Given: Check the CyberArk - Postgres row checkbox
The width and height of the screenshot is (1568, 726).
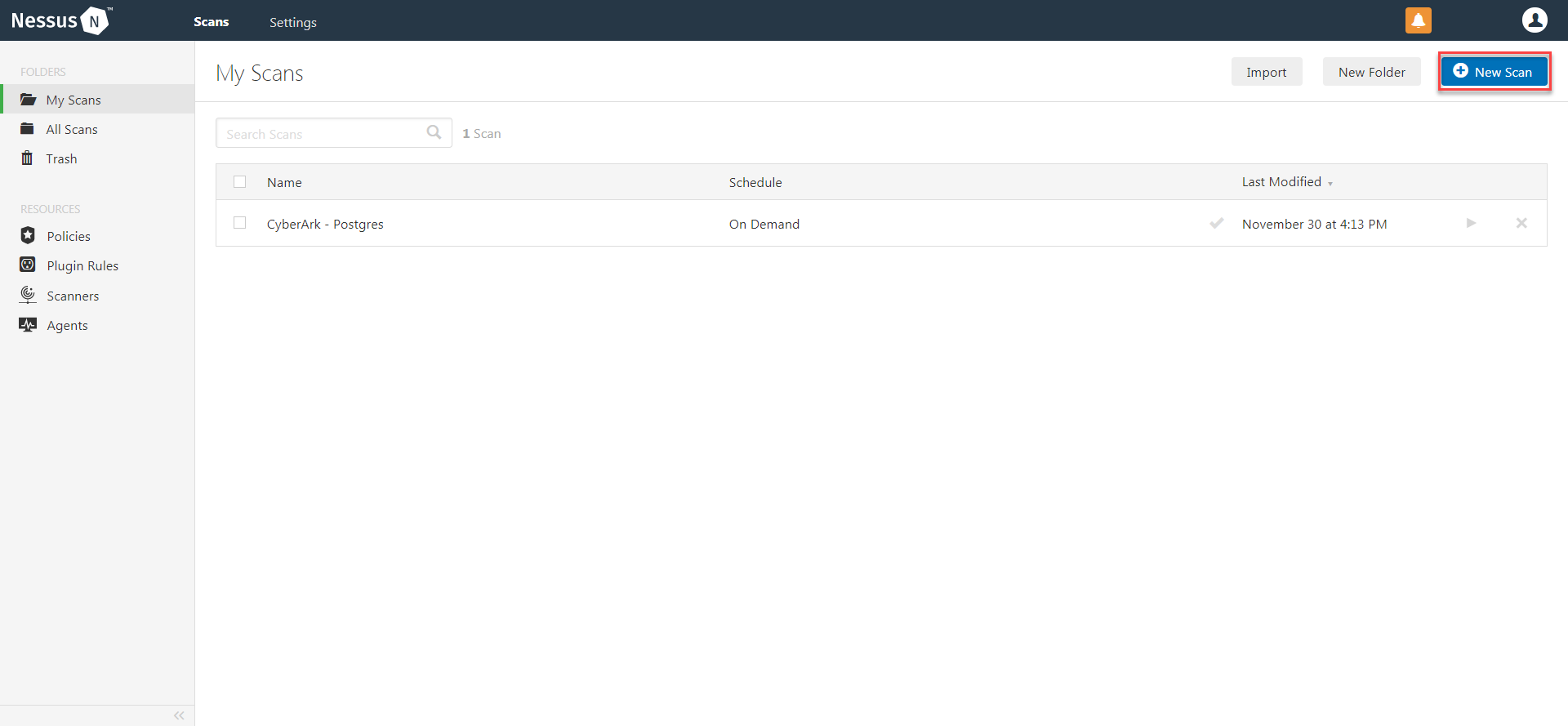Looking at the screenshot, I should [x=239, y=223].
